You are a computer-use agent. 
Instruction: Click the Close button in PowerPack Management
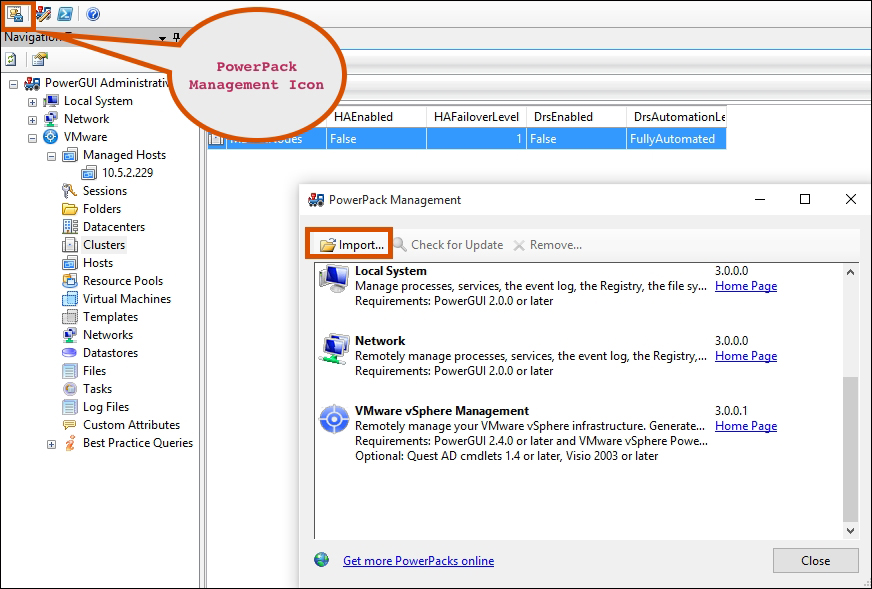coord(815,561)
